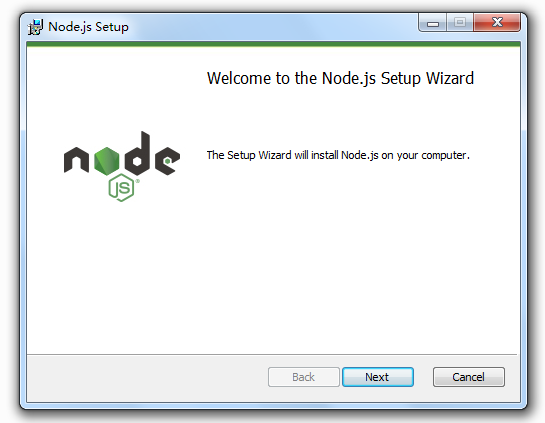Click the dark letter n of the logo
This screenshot has width=545, height=423.
click(76, 160)
